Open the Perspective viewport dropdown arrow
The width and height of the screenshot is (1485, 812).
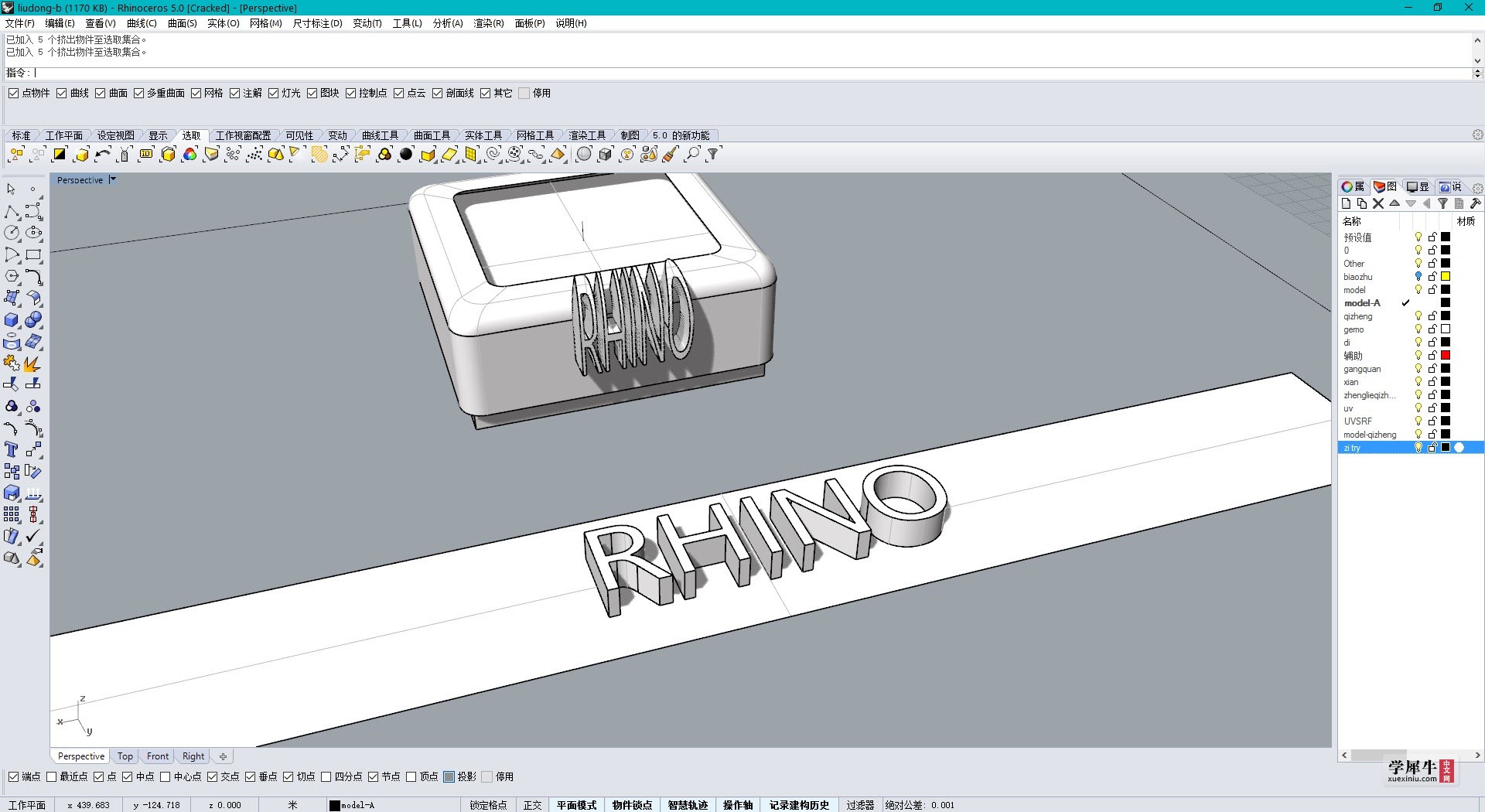[112, 179]
